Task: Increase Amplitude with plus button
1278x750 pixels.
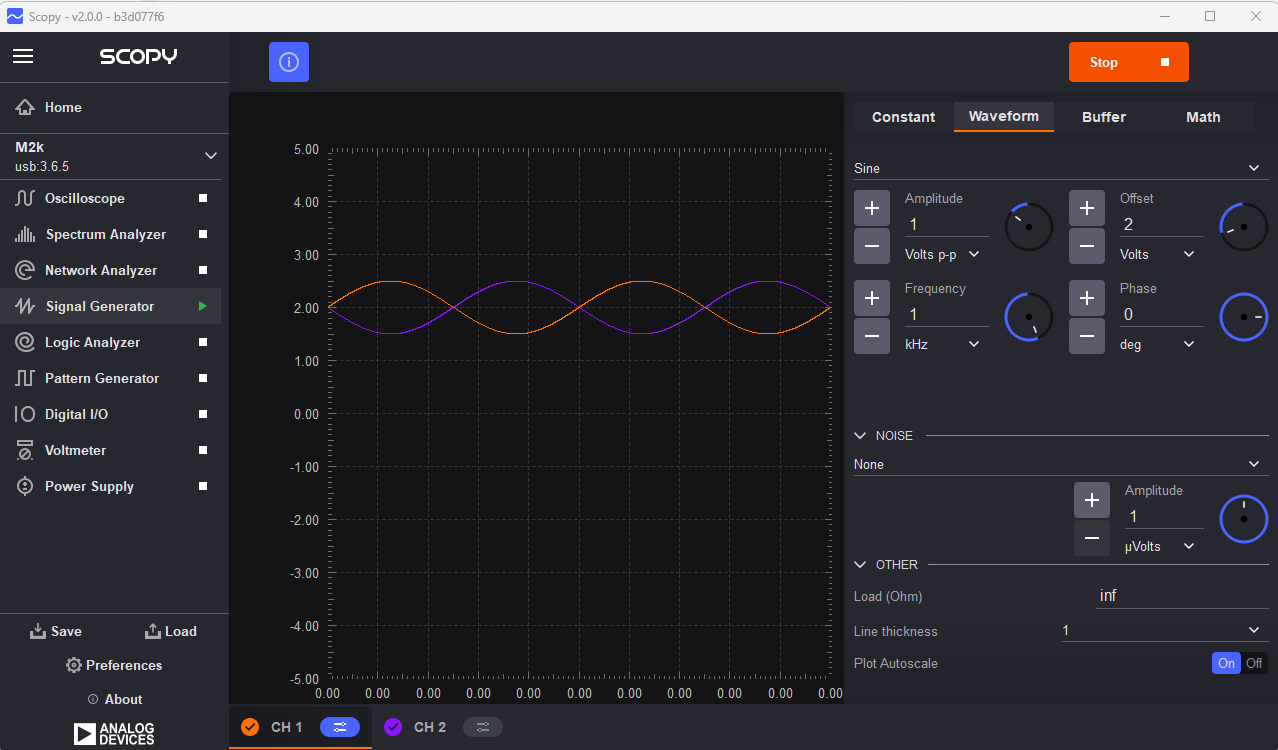Action: 872,208
